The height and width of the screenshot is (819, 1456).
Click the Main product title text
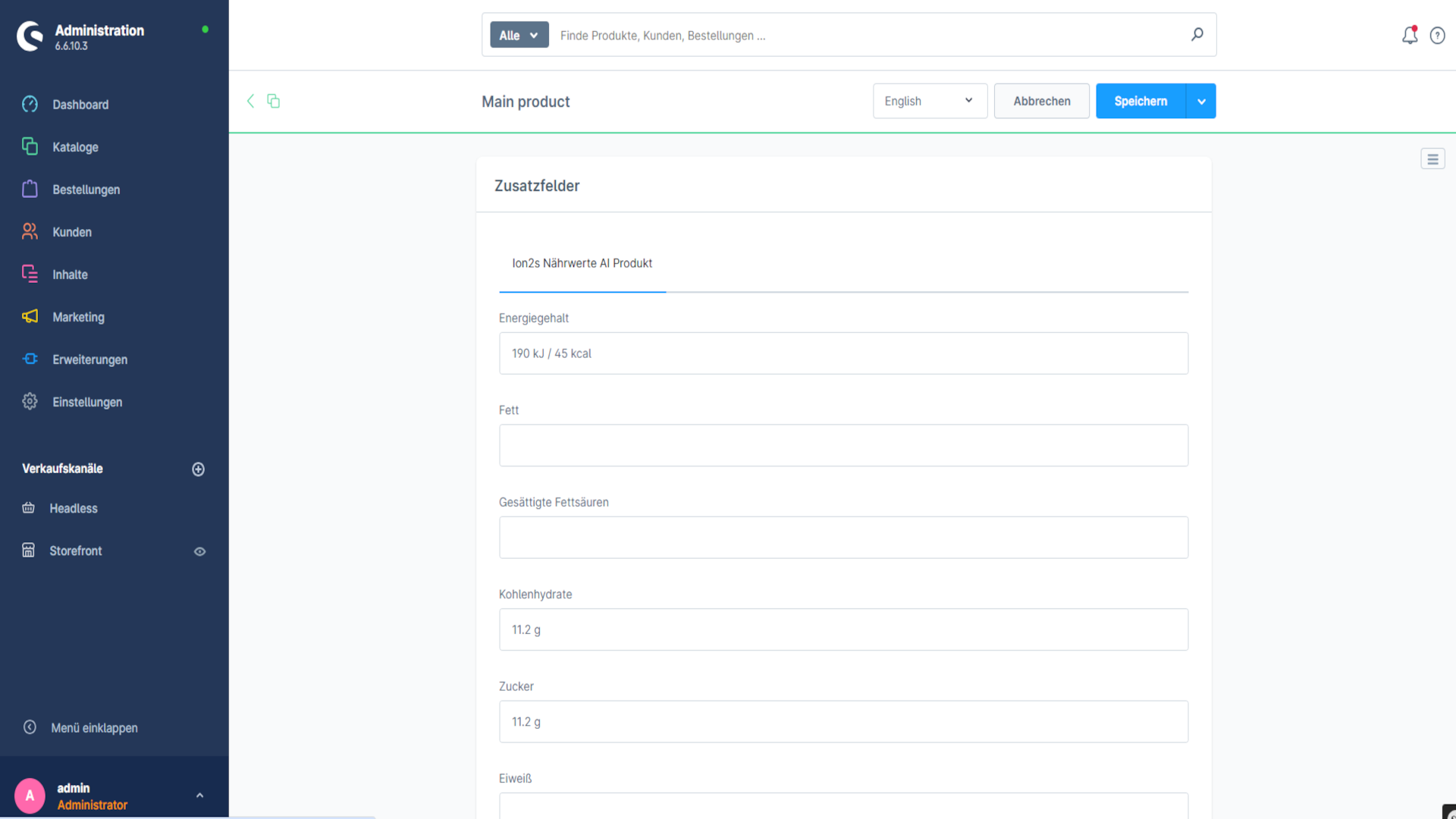tap(526, 101)
